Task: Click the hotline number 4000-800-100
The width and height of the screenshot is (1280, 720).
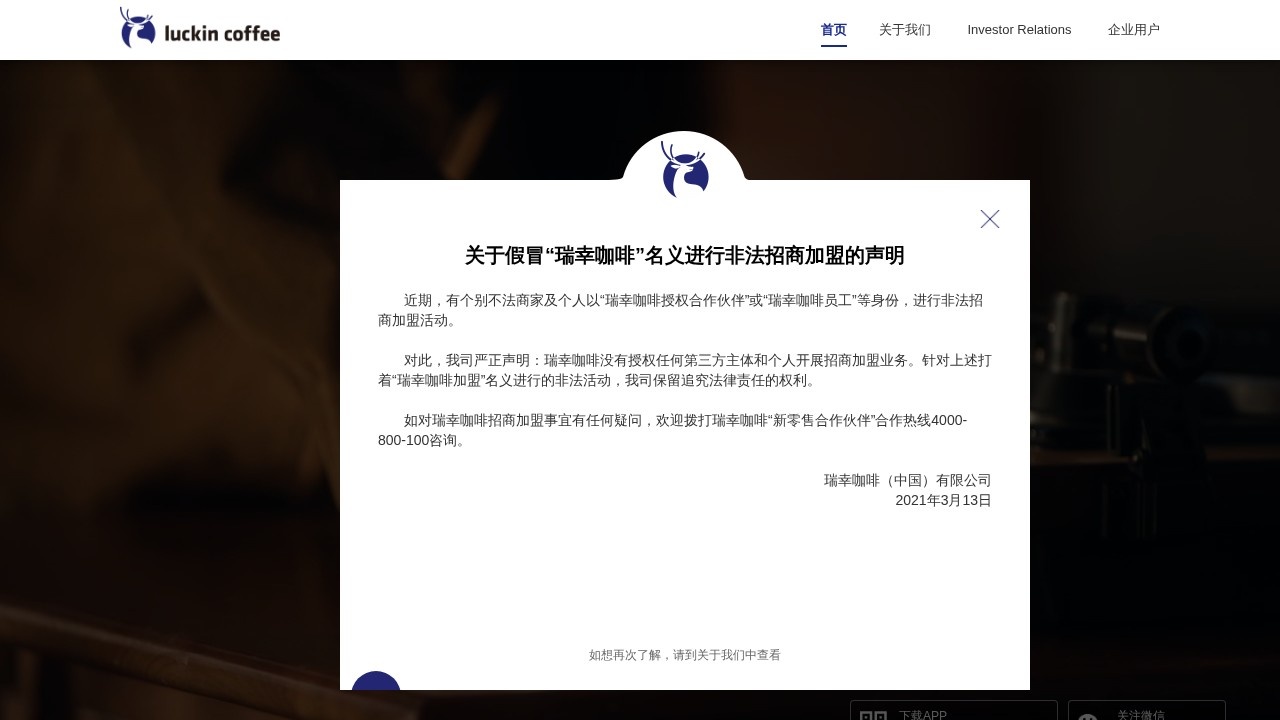Action: tap(948, 420)
